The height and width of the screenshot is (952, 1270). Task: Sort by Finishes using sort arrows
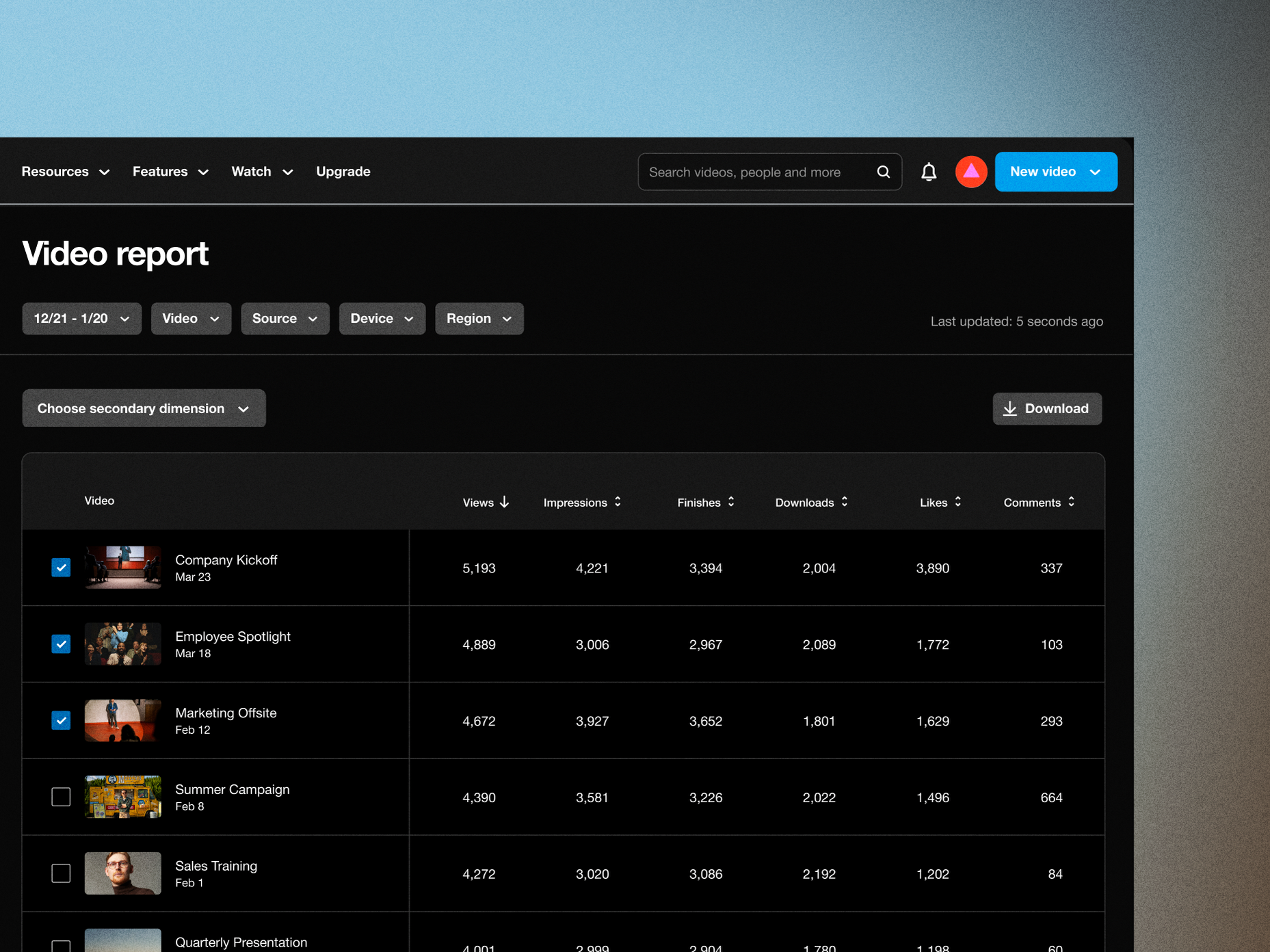(x=731, y=502)
